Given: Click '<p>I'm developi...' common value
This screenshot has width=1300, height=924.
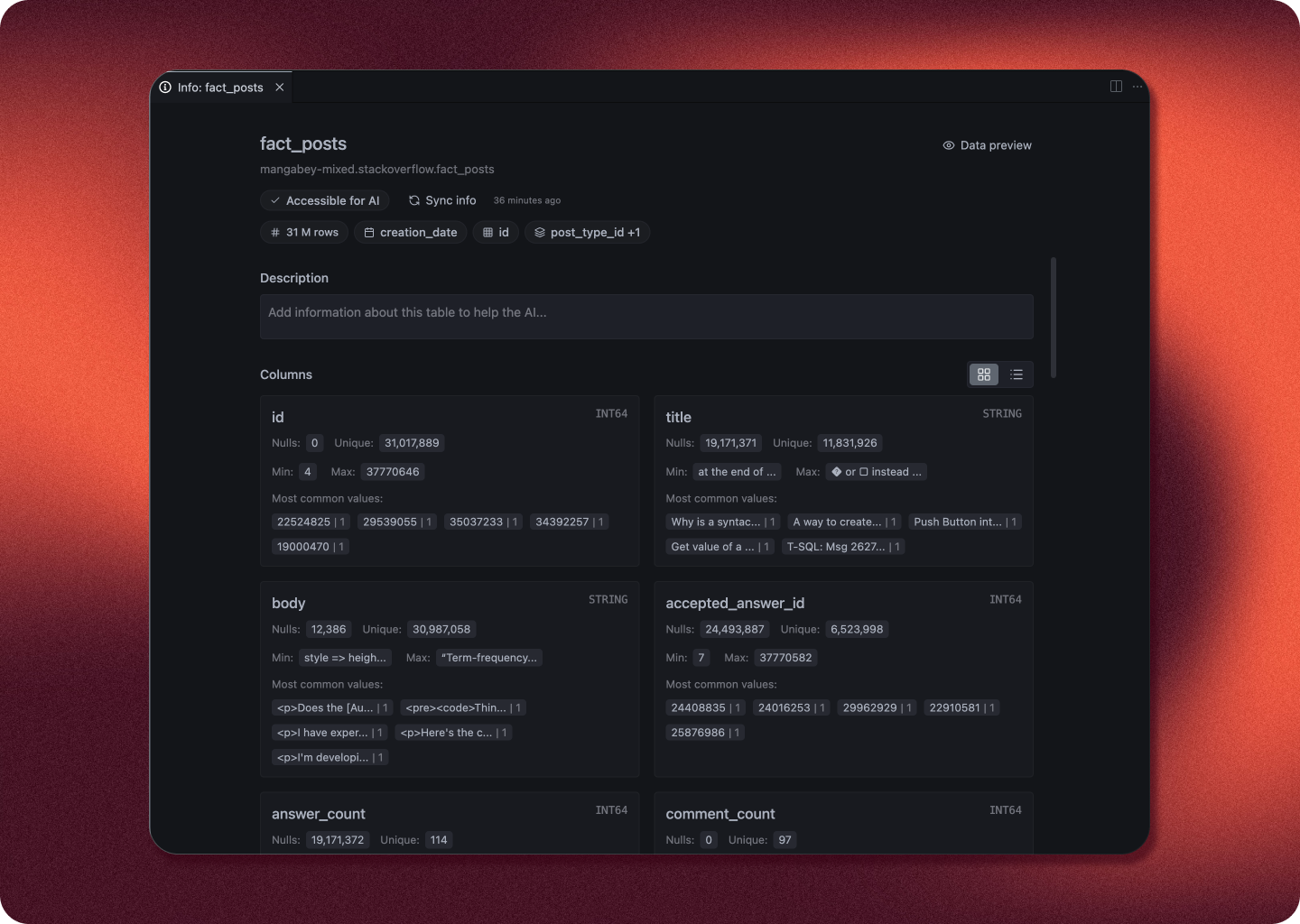Looking at the screenshot, I should pos(330,758).
